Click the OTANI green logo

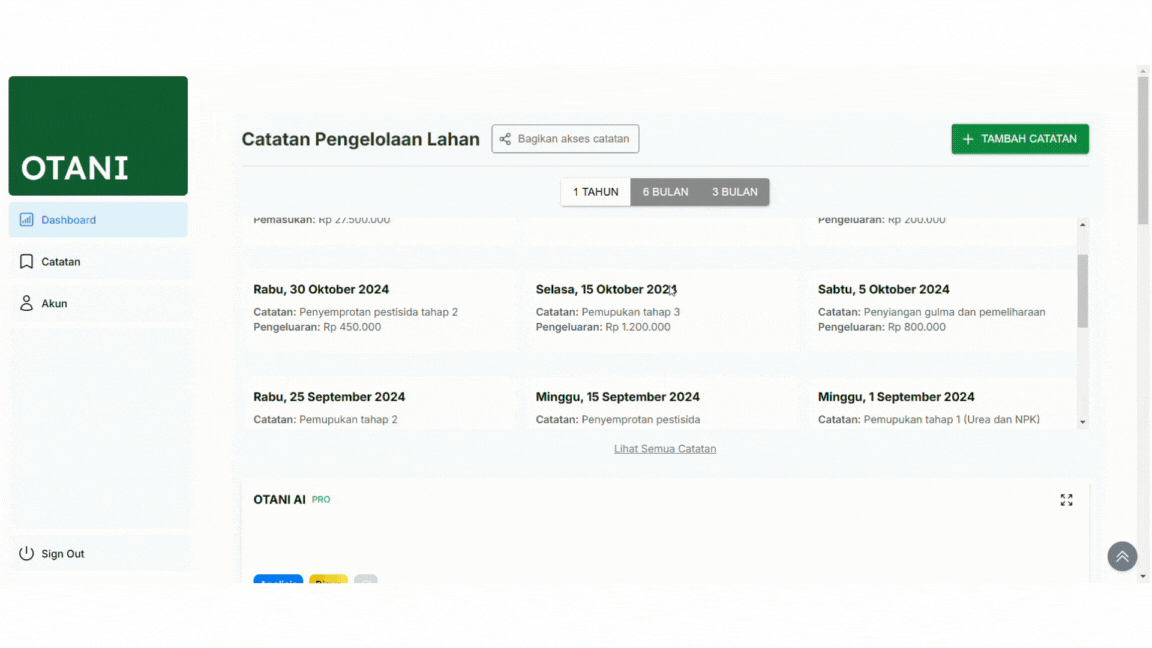[x=98, y=136]
